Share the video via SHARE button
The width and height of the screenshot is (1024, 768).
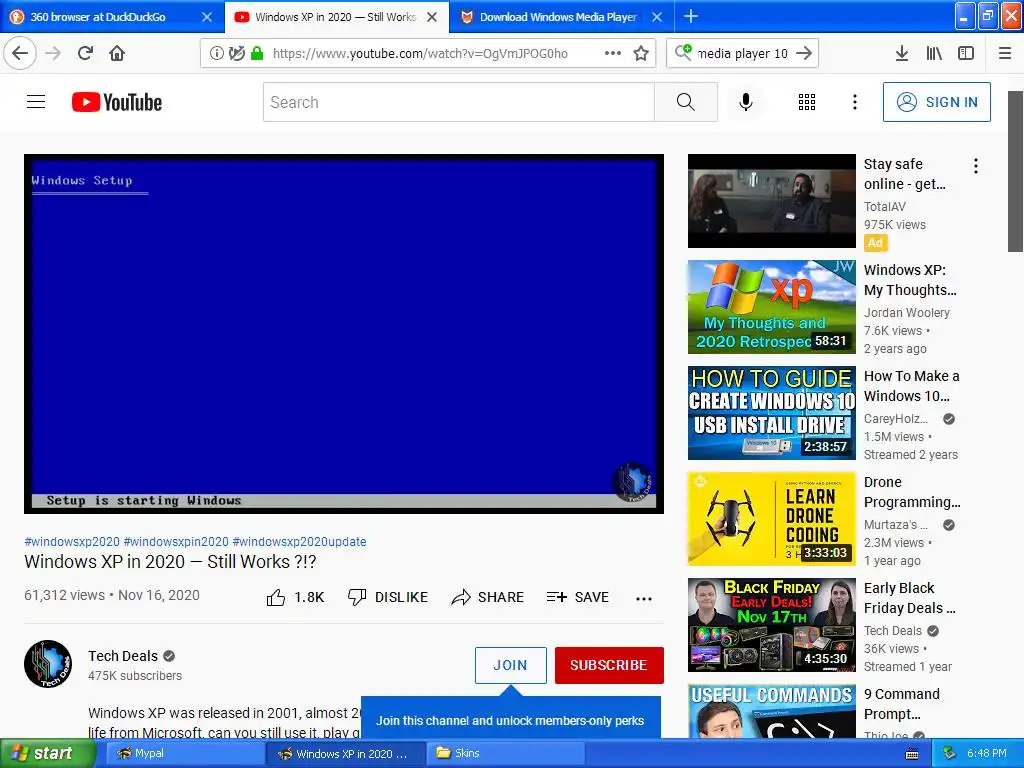pyautogui.click(x=488, y=597)
